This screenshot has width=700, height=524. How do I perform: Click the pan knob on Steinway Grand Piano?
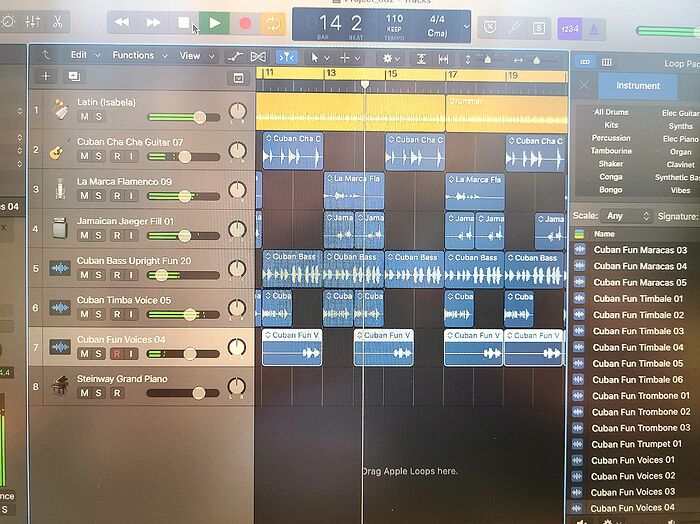[237, 387]
